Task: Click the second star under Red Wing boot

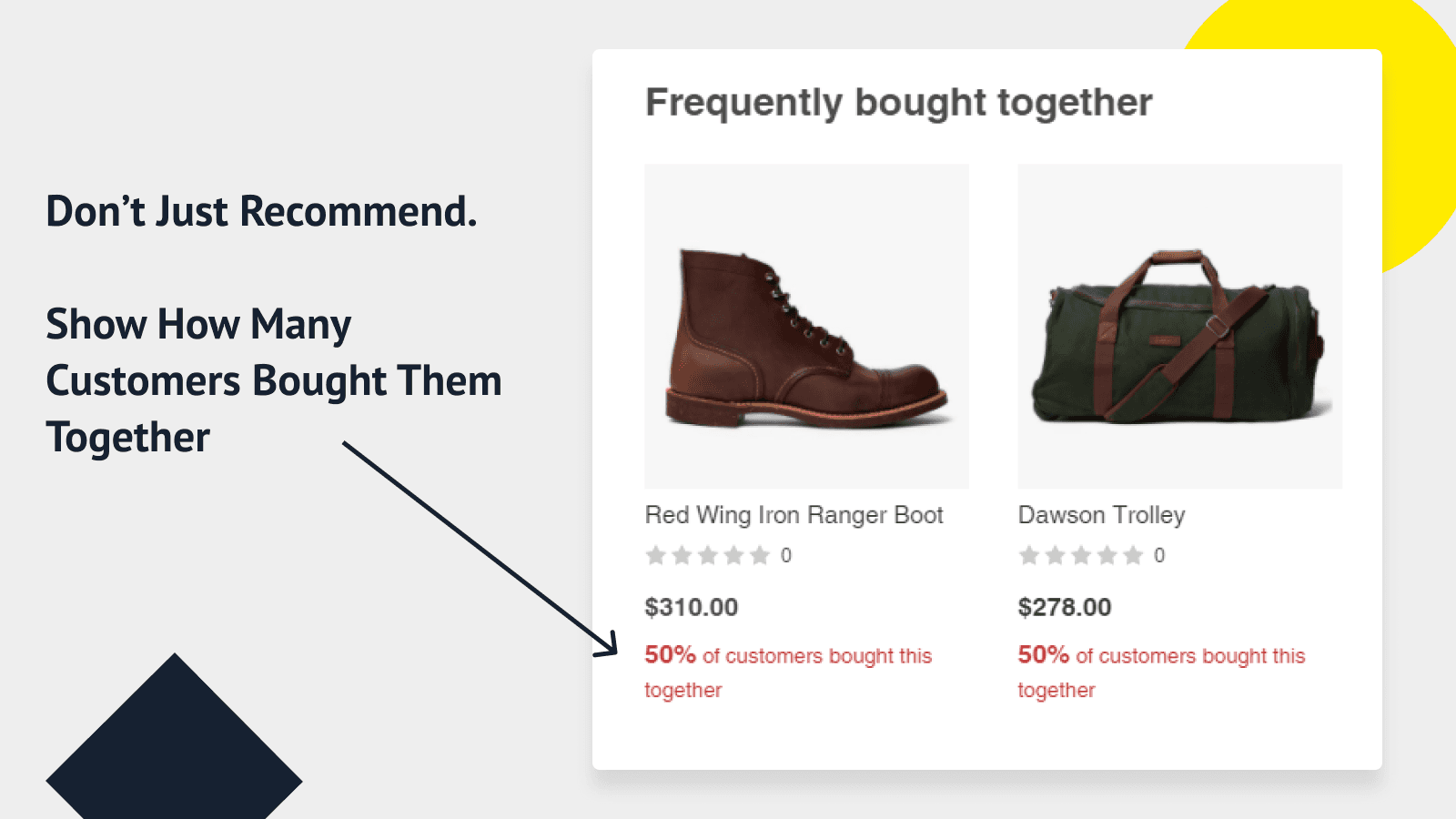Action: pyautogui.click(x=682, y=555)
